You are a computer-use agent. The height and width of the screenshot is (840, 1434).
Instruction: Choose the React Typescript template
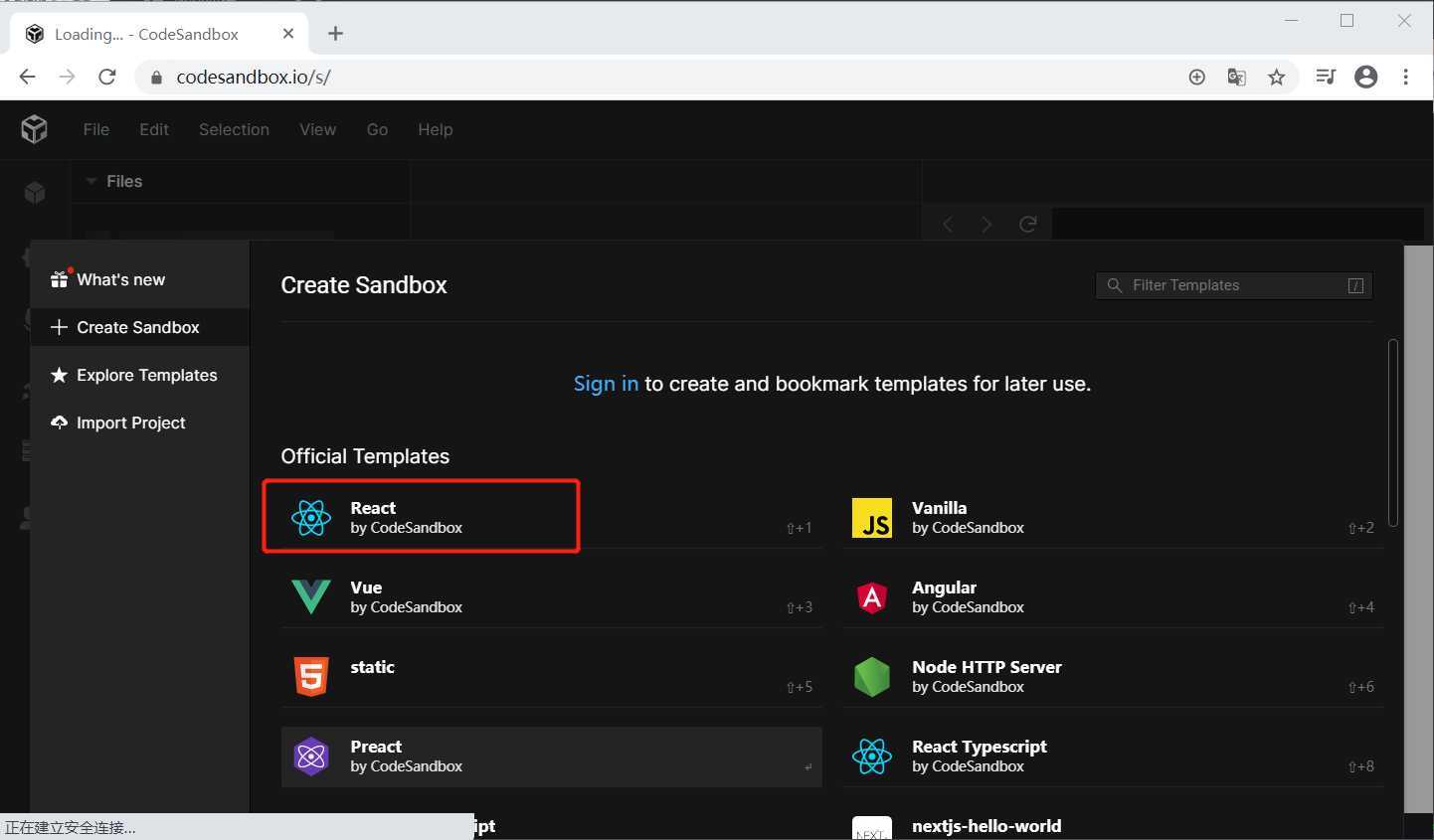(x=1113, y=756)
